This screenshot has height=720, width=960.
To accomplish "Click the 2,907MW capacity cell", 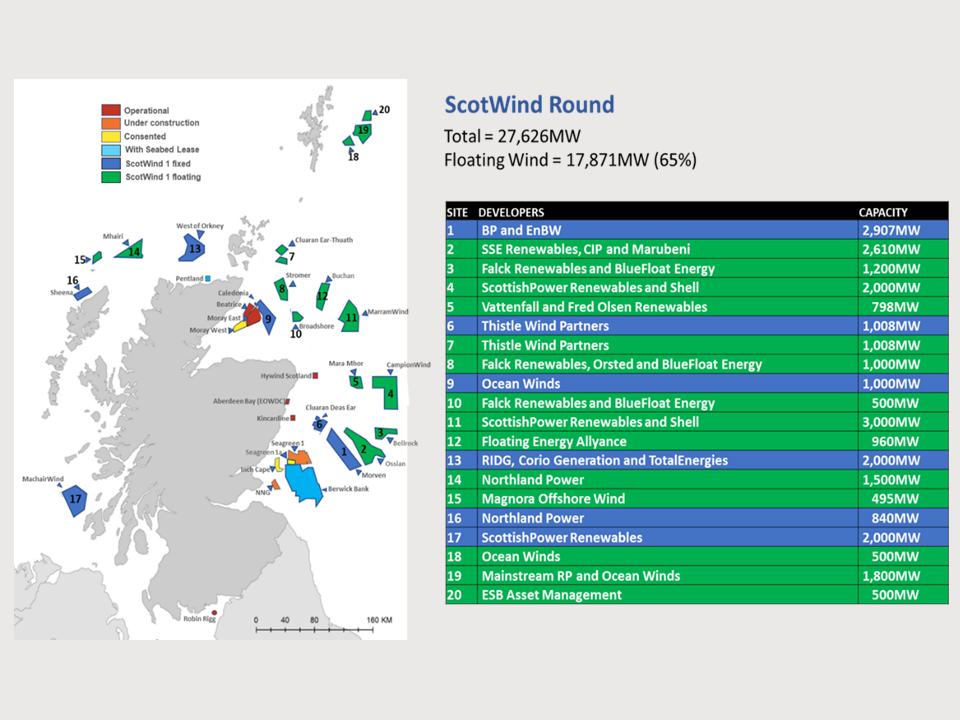I will (903, 230).
